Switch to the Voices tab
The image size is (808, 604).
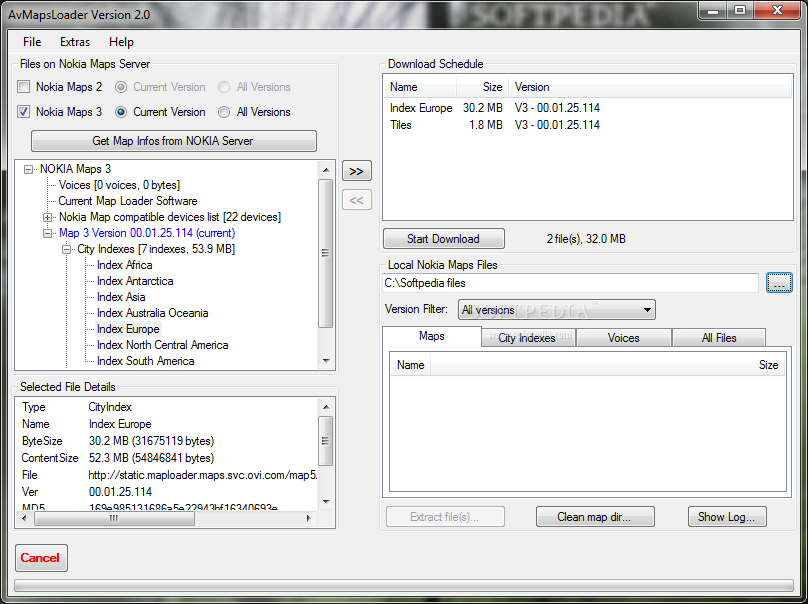(624, 338)
